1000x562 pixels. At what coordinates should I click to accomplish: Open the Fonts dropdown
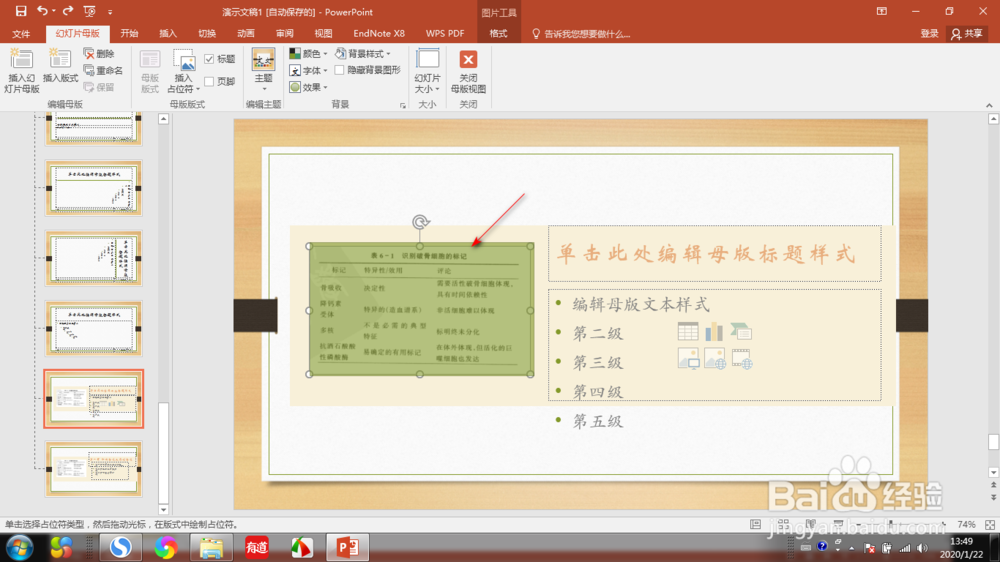309,70
